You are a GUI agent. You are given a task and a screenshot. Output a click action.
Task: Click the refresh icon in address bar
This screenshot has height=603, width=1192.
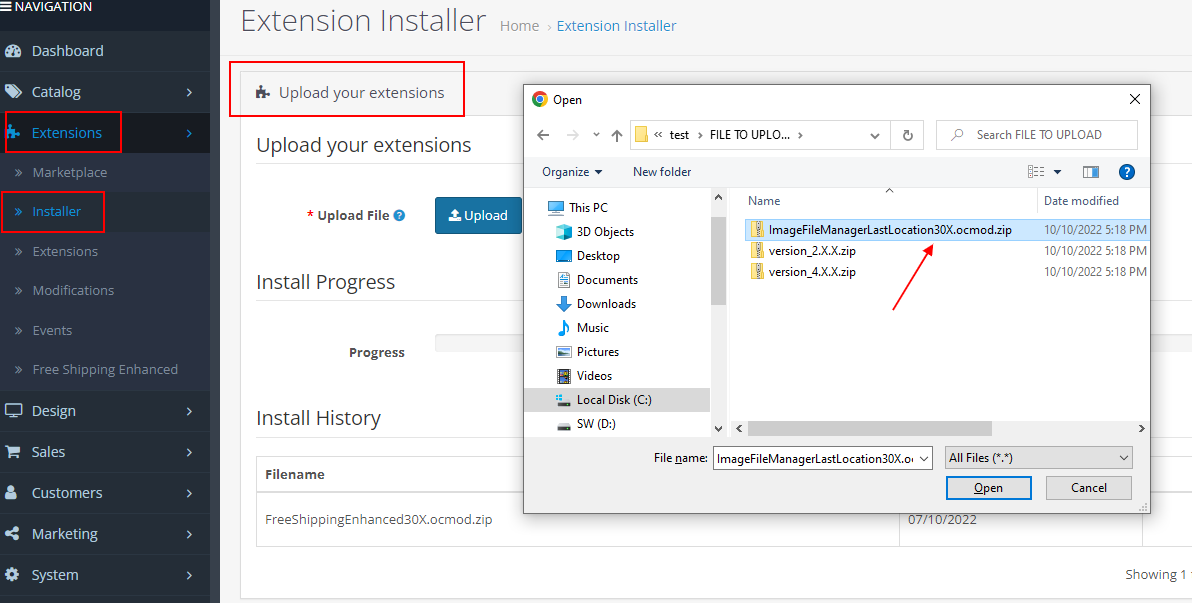(x=908, y=135)
